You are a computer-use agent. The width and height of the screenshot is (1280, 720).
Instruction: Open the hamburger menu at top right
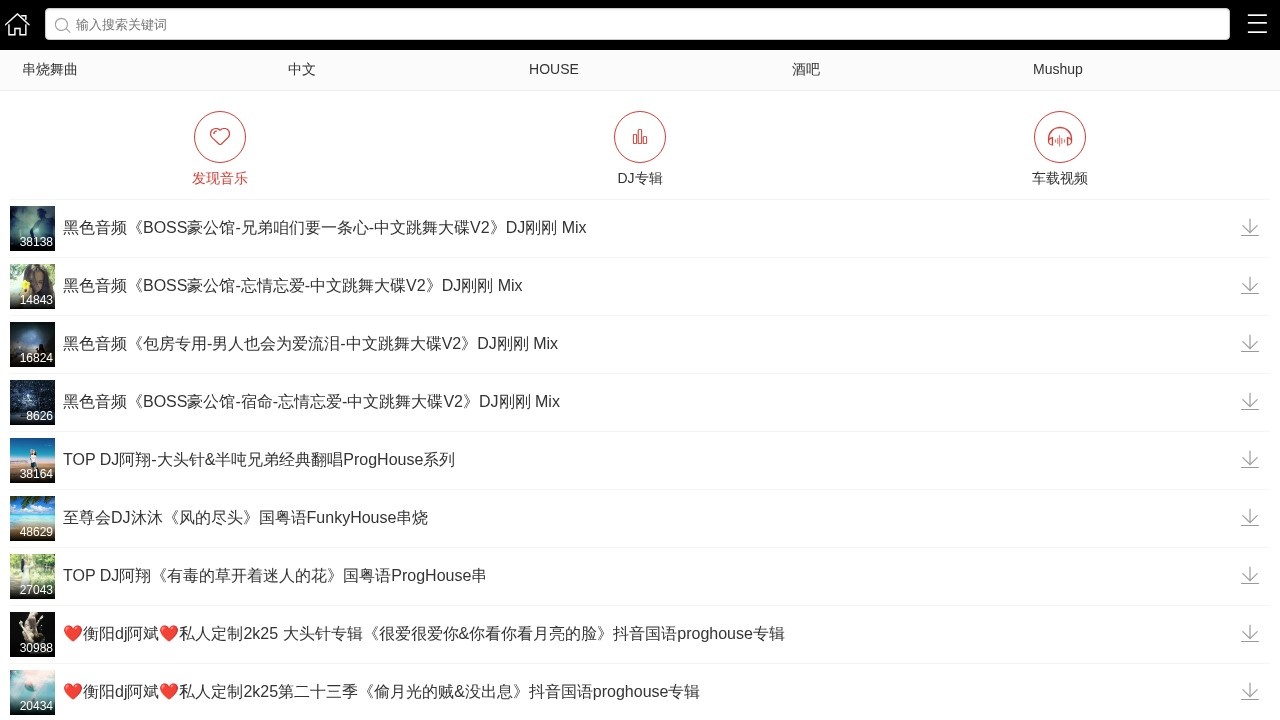coord(1256,23)
